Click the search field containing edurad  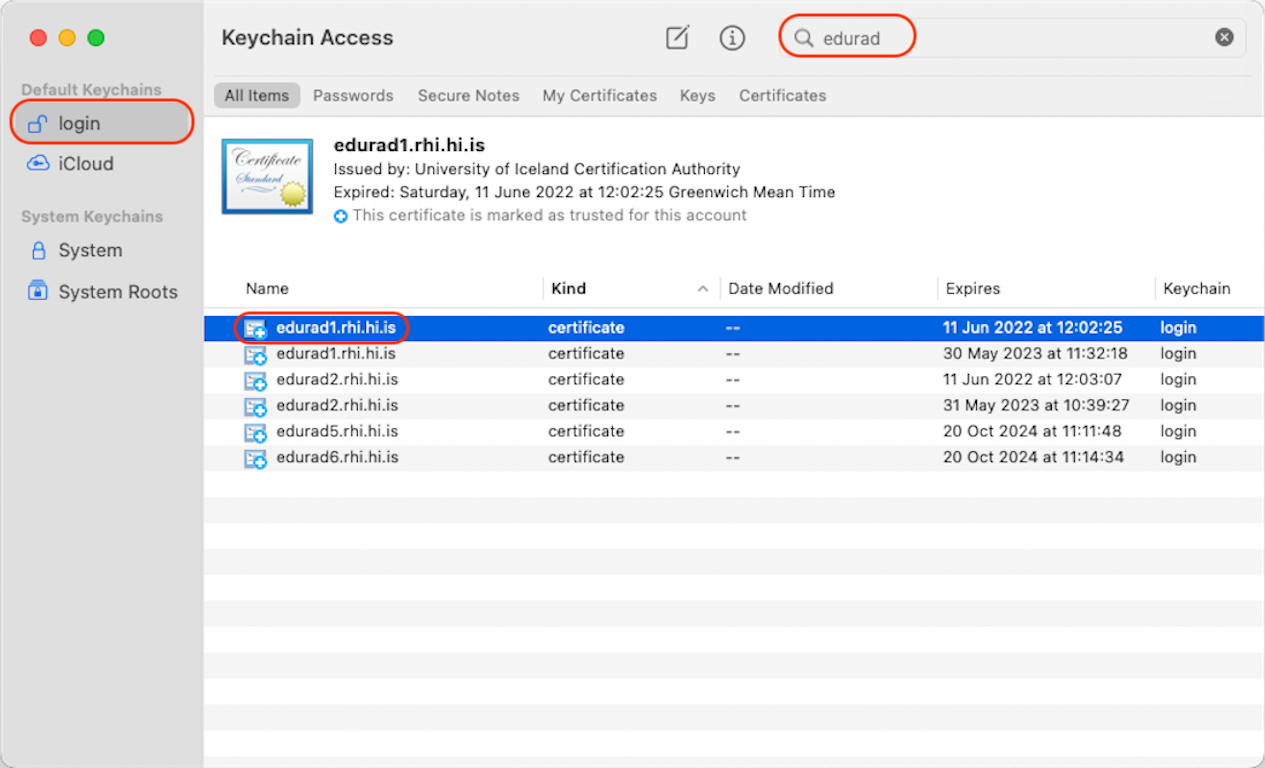pos(1013,38)
